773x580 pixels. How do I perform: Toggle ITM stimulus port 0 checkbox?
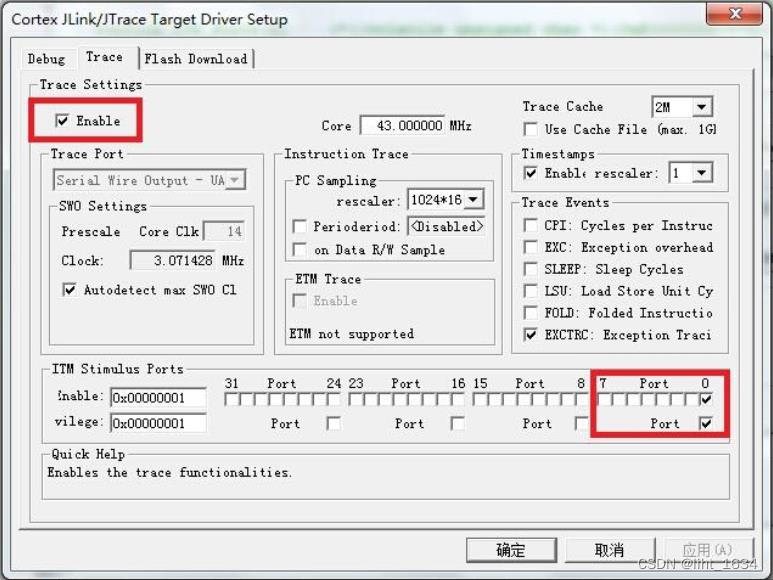click(706, 399)
